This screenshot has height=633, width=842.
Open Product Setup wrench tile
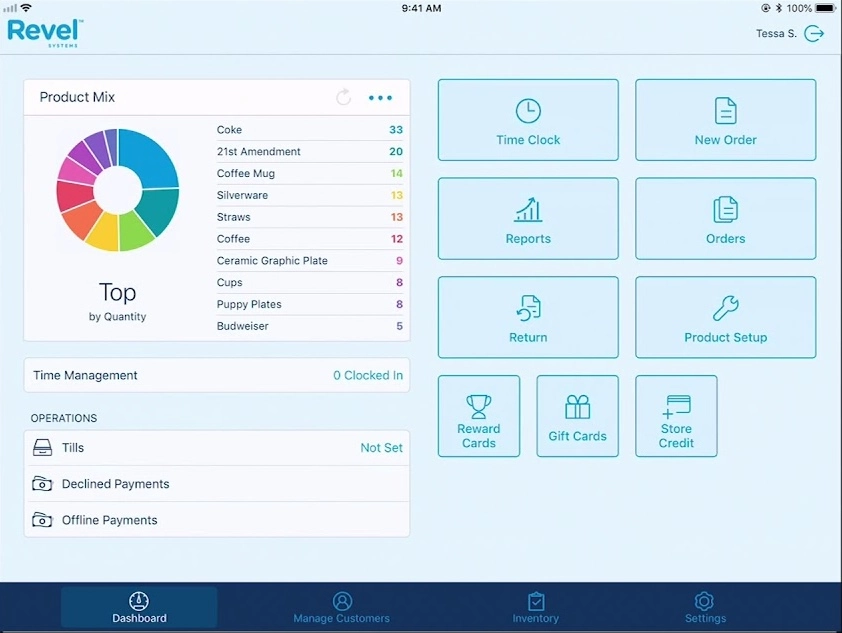click(725, 317)
